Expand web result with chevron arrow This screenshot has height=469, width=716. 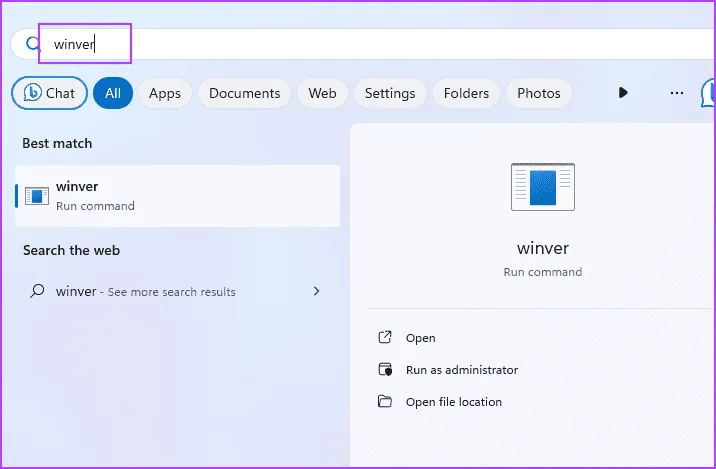(316, 291)
